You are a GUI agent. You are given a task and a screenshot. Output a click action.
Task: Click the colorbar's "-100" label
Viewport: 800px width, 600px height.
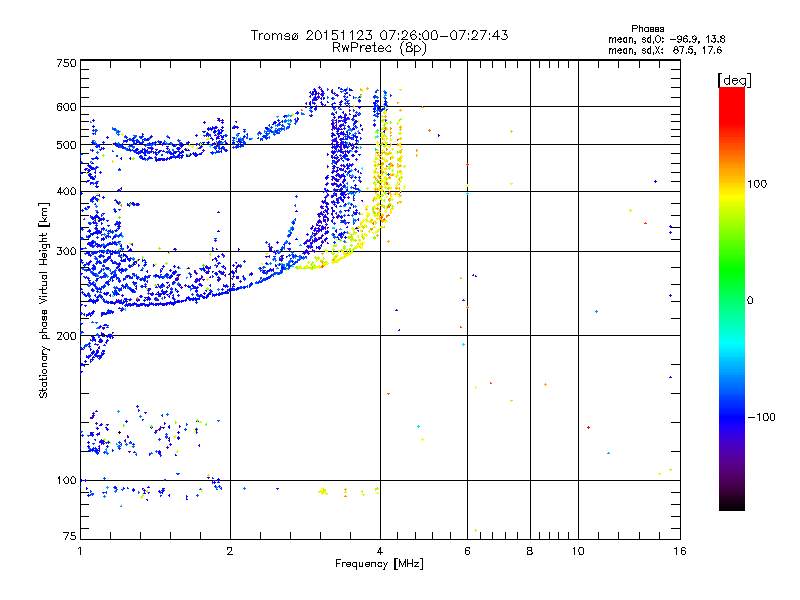point(762,417)
